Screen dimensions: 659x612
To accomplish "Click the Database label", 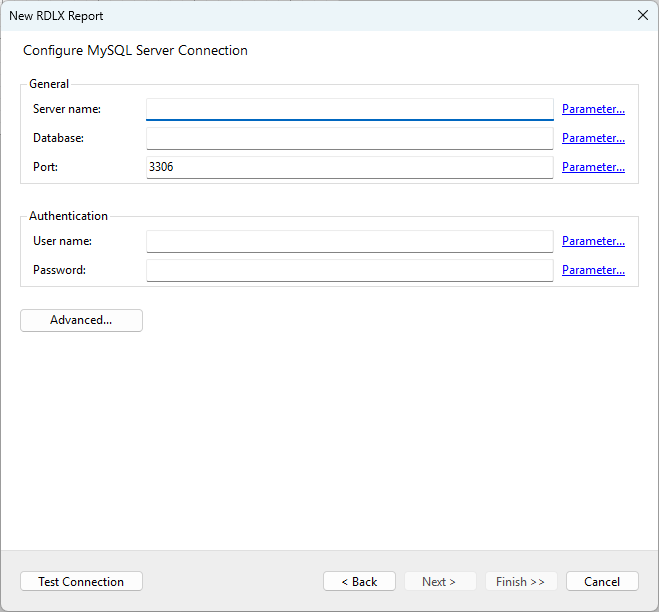I will [58, 138].
